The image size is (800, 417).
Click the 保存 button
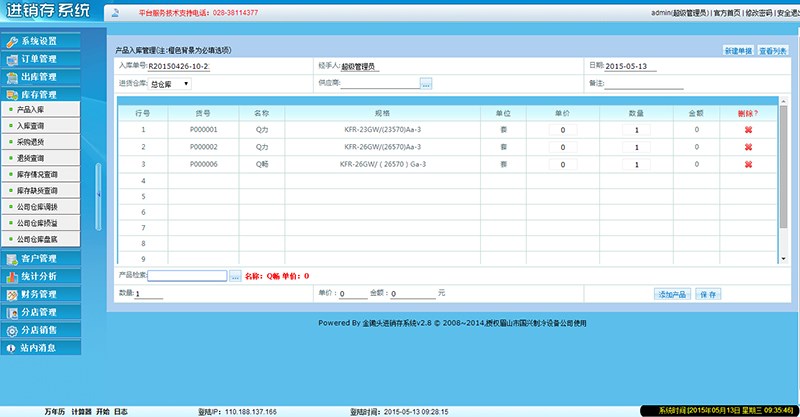708,294
